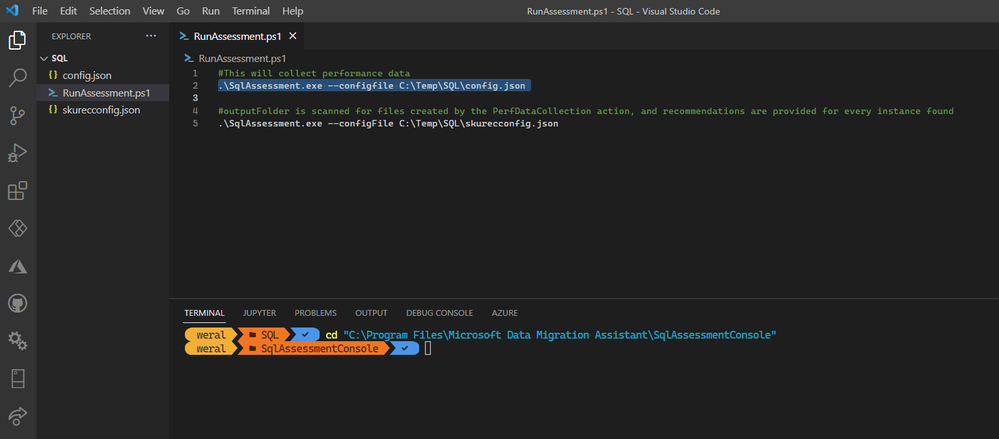This screenshot has width=999, height=439.
Task: Open the Selection menu
Action: point(110,11)
